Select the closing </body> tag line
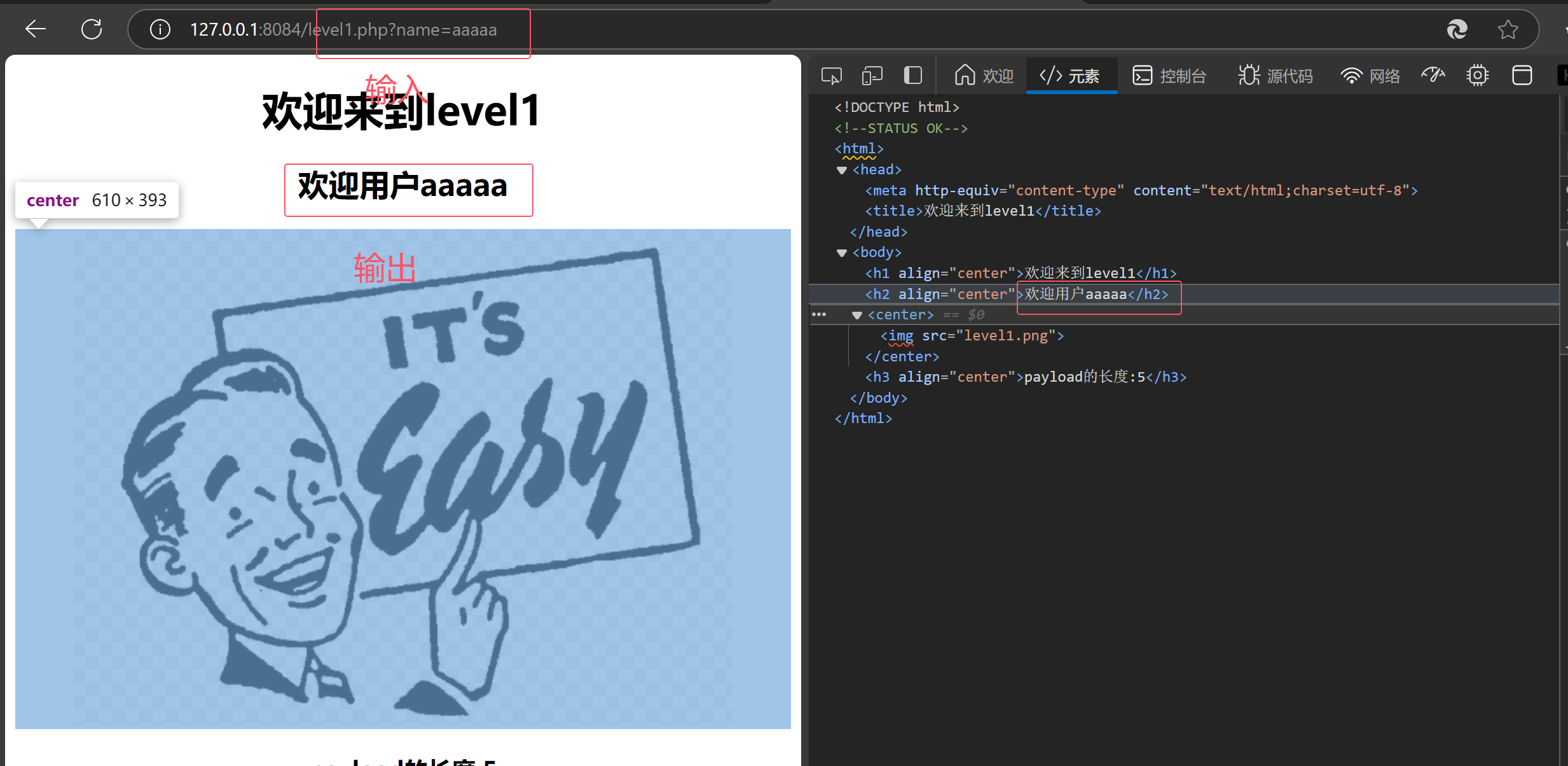1568x766 pixels. tap(879, 398)
